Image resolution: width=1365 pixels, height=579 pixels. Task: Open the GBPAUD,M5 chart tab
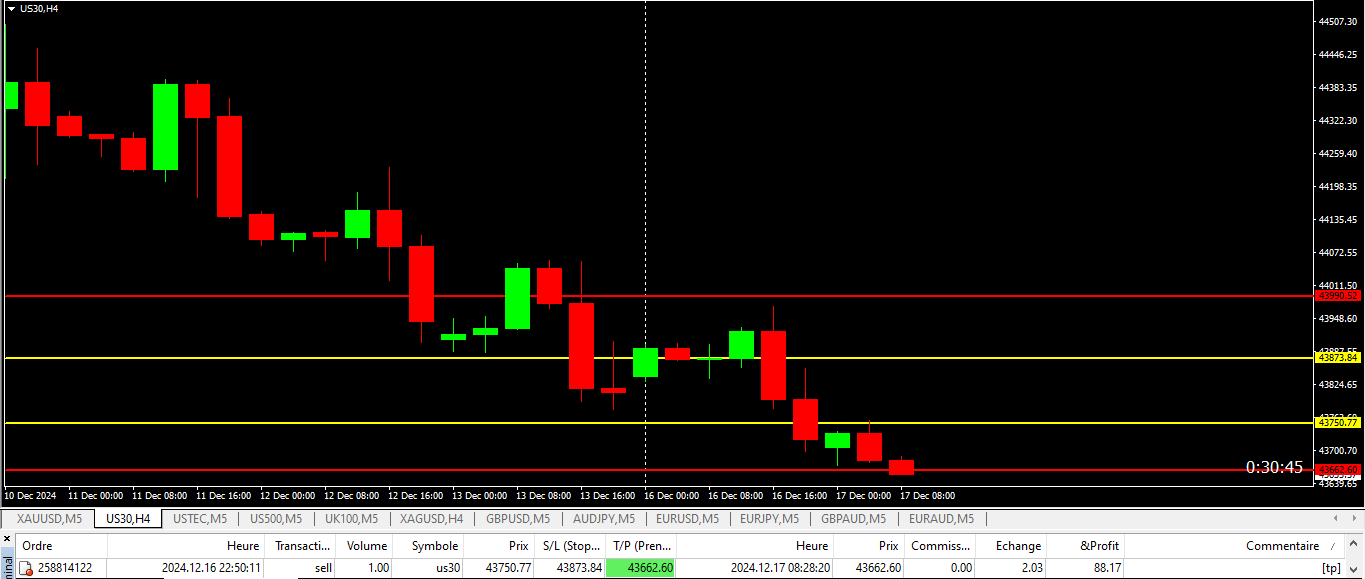(853, 518)
